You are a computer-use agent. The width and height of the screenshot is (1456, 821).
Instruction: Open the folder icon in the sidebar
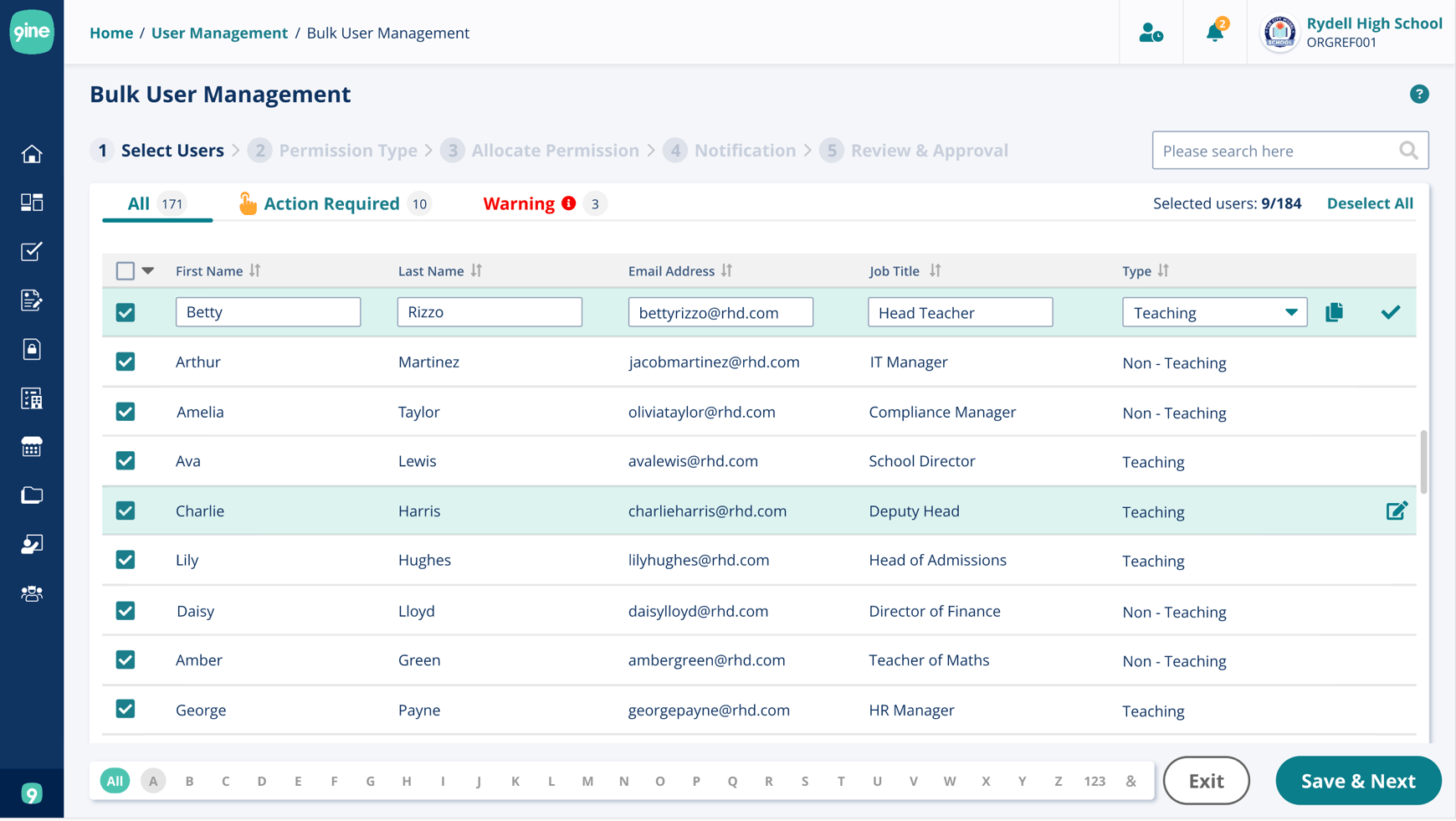pyautogui.click(x=31, y=495)
